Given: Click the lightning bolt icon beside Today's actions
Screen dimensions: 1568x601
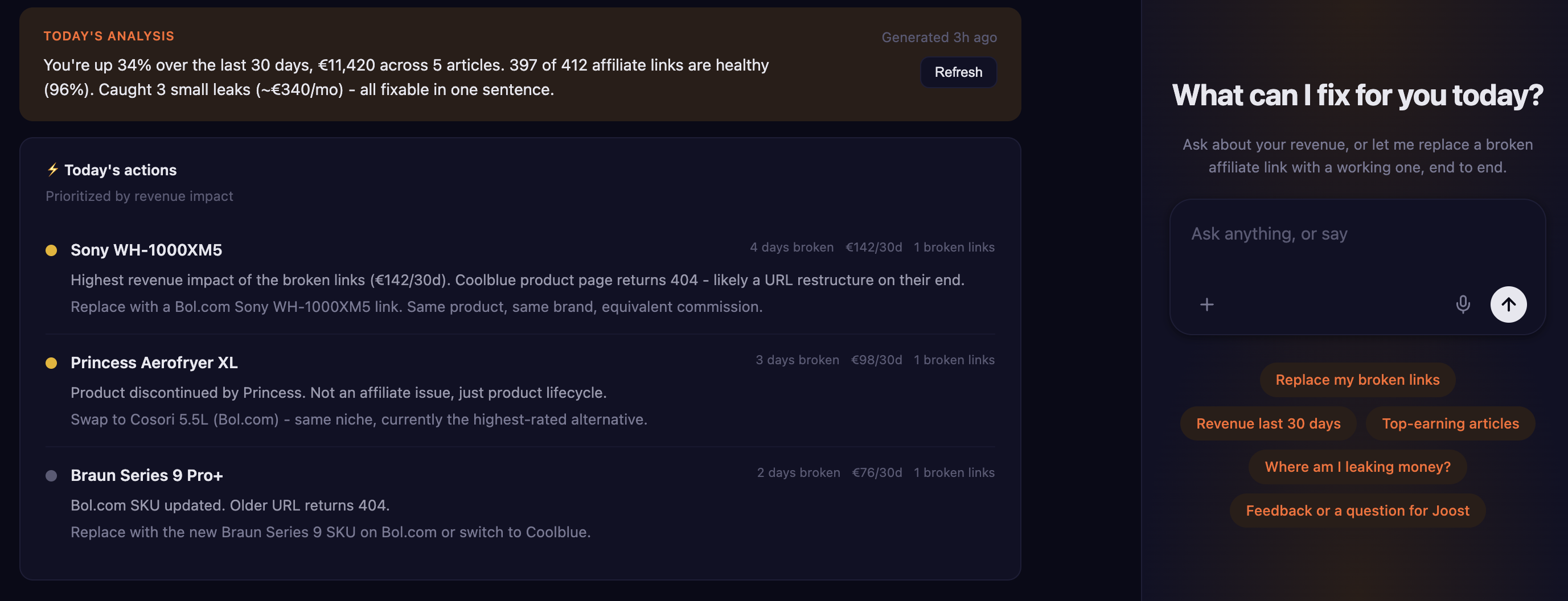Looking at the screenshot, I should 53,170.
